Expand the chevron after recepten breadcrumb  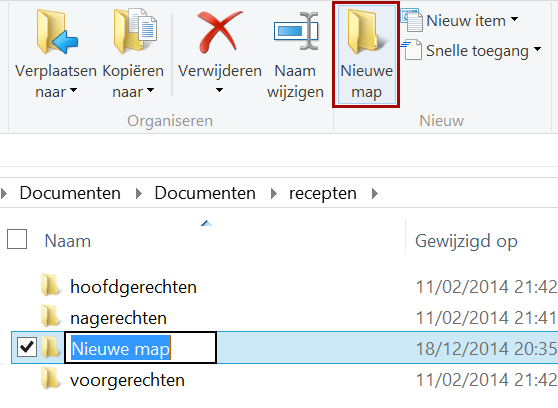click(x=374, y=194)
